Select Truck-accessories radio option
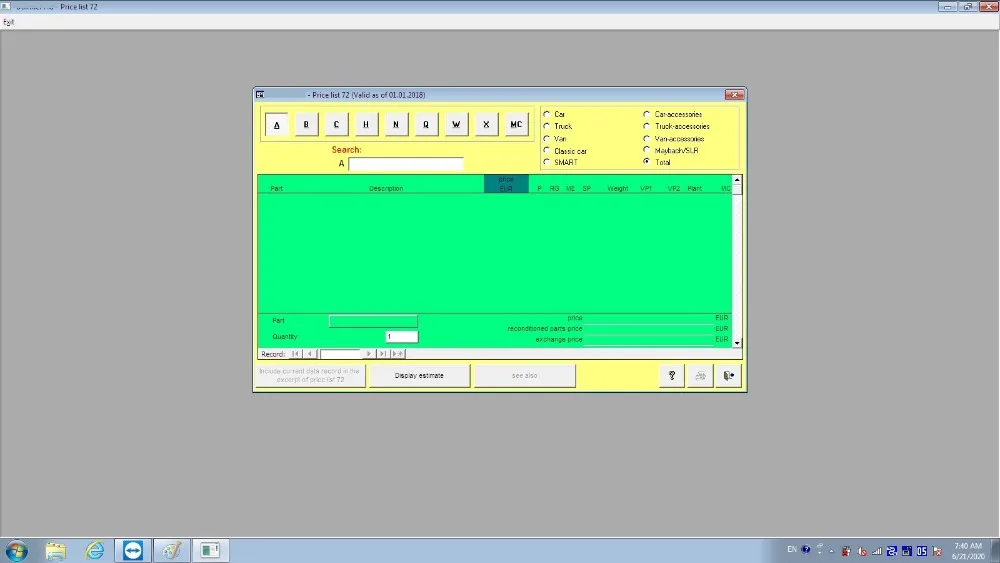This screenshot has width=1000, height=563. point(647,126)
